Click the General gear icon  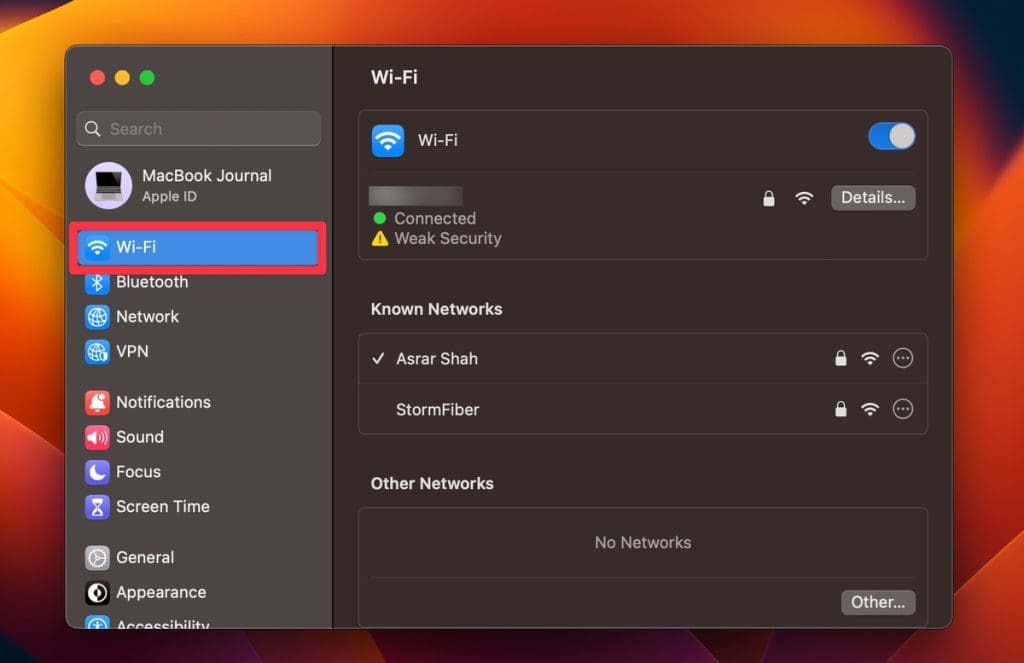[x=97, y=558]
